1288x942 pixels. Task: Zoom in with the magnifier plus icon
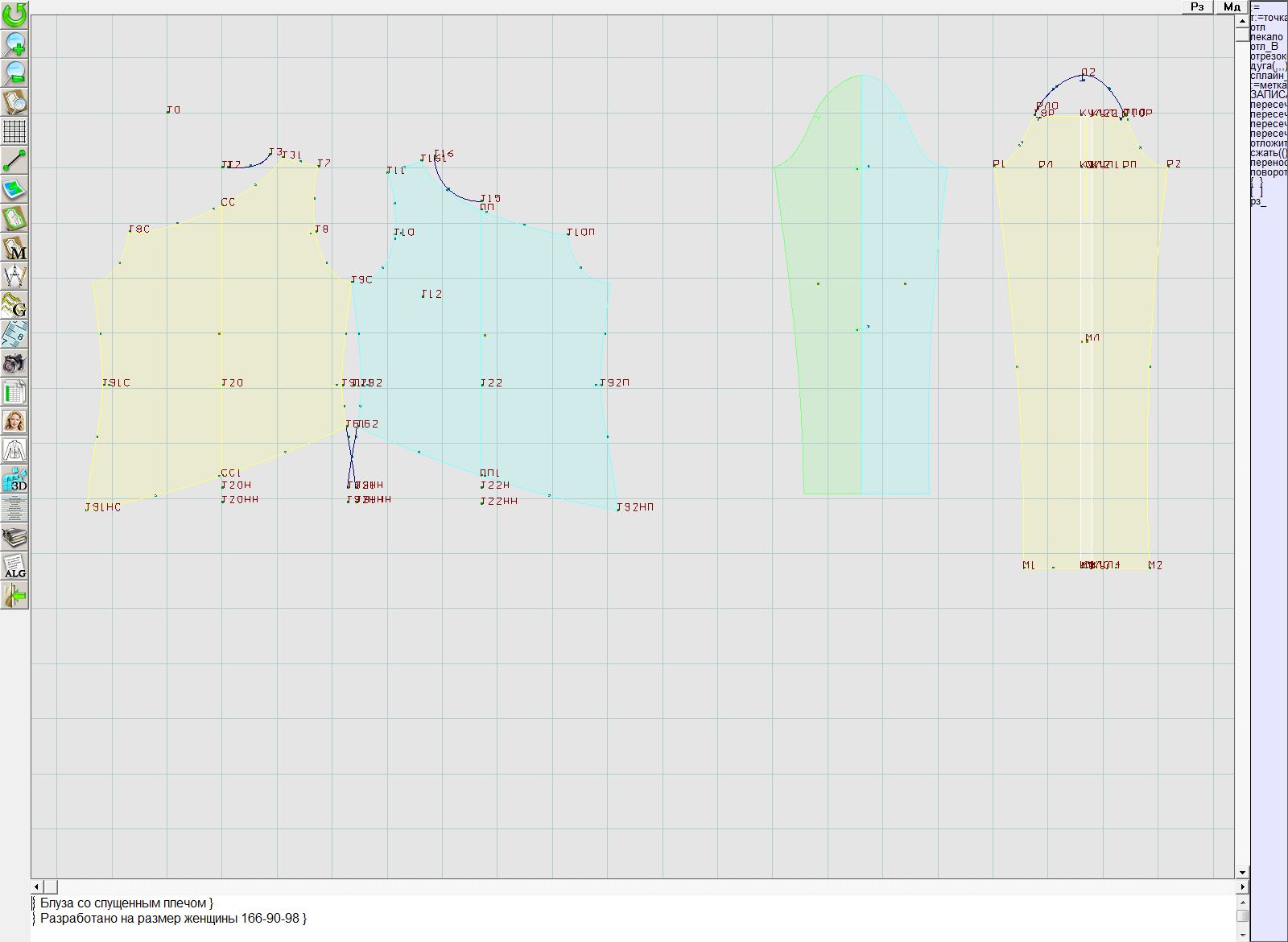tap(14, 43)
